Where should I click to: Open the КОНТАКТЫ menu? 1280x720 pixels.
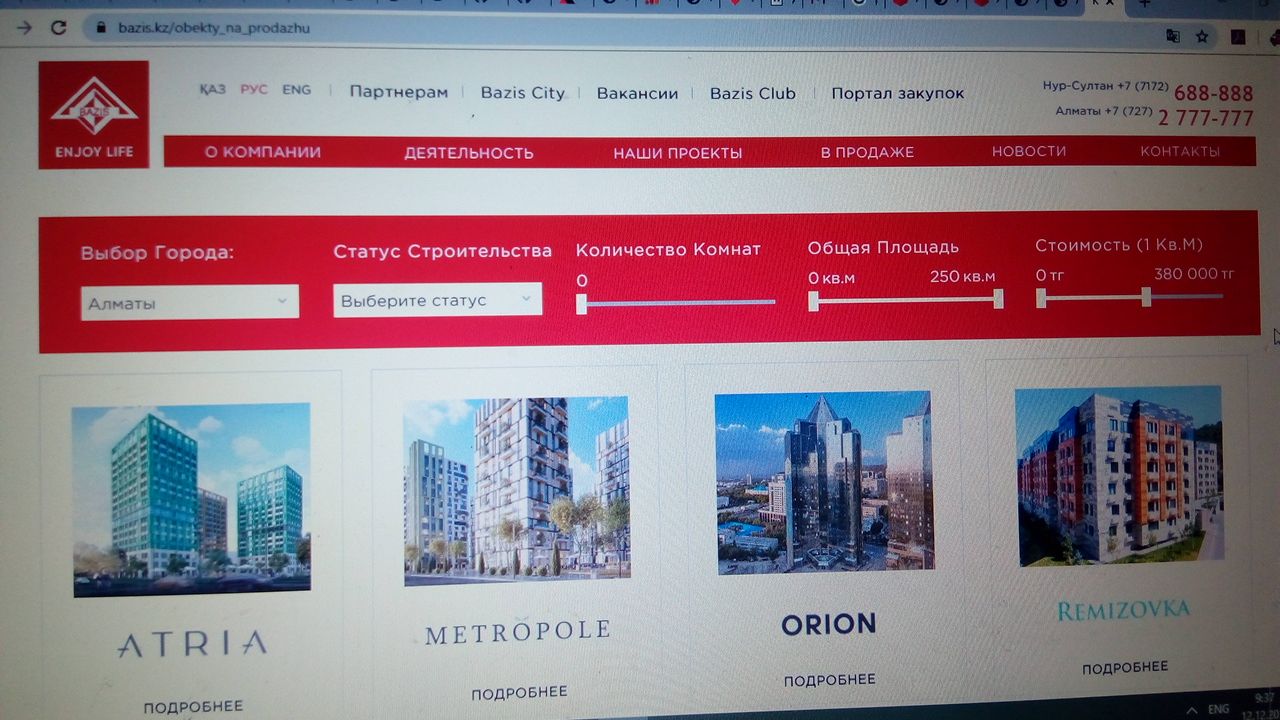pos(1180,151)
